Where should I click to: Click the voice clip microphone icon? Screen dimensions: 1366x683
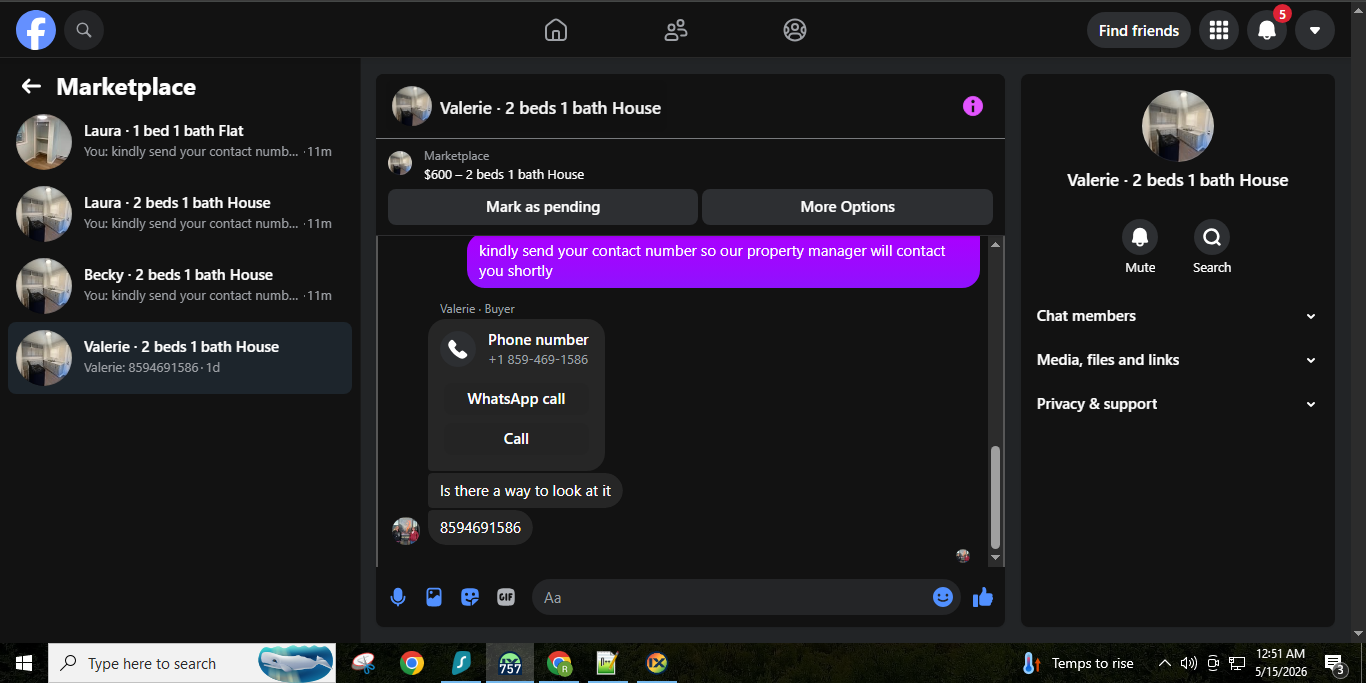pos(398,597)
